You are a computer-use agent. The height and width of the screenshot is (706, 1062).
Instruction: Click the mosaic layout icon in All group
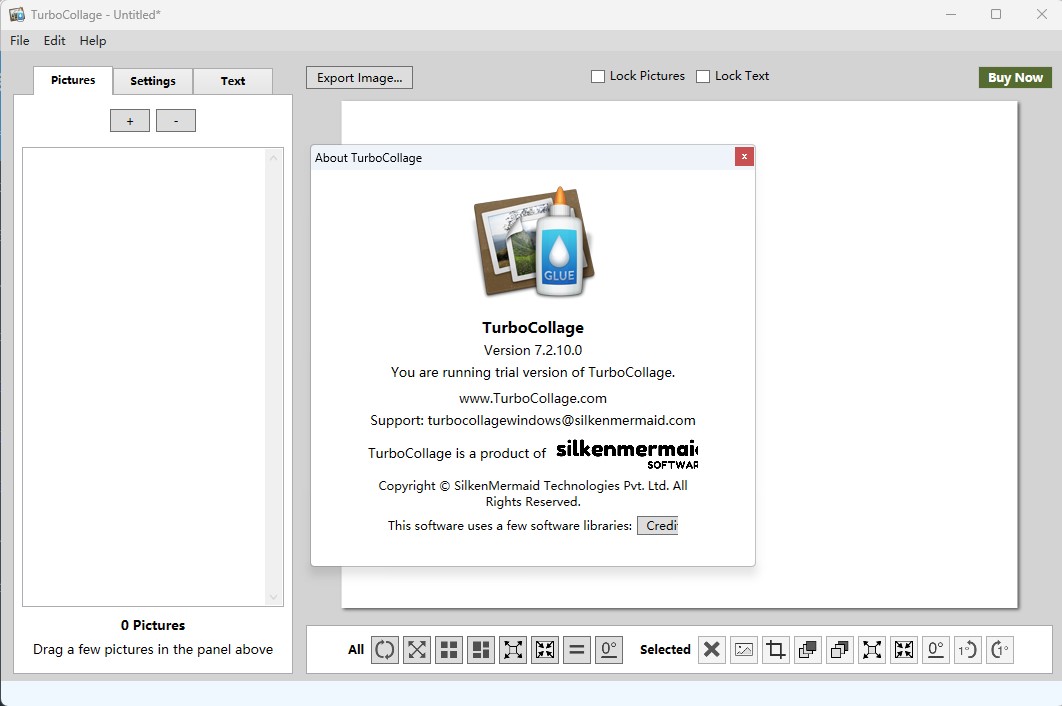481,650
